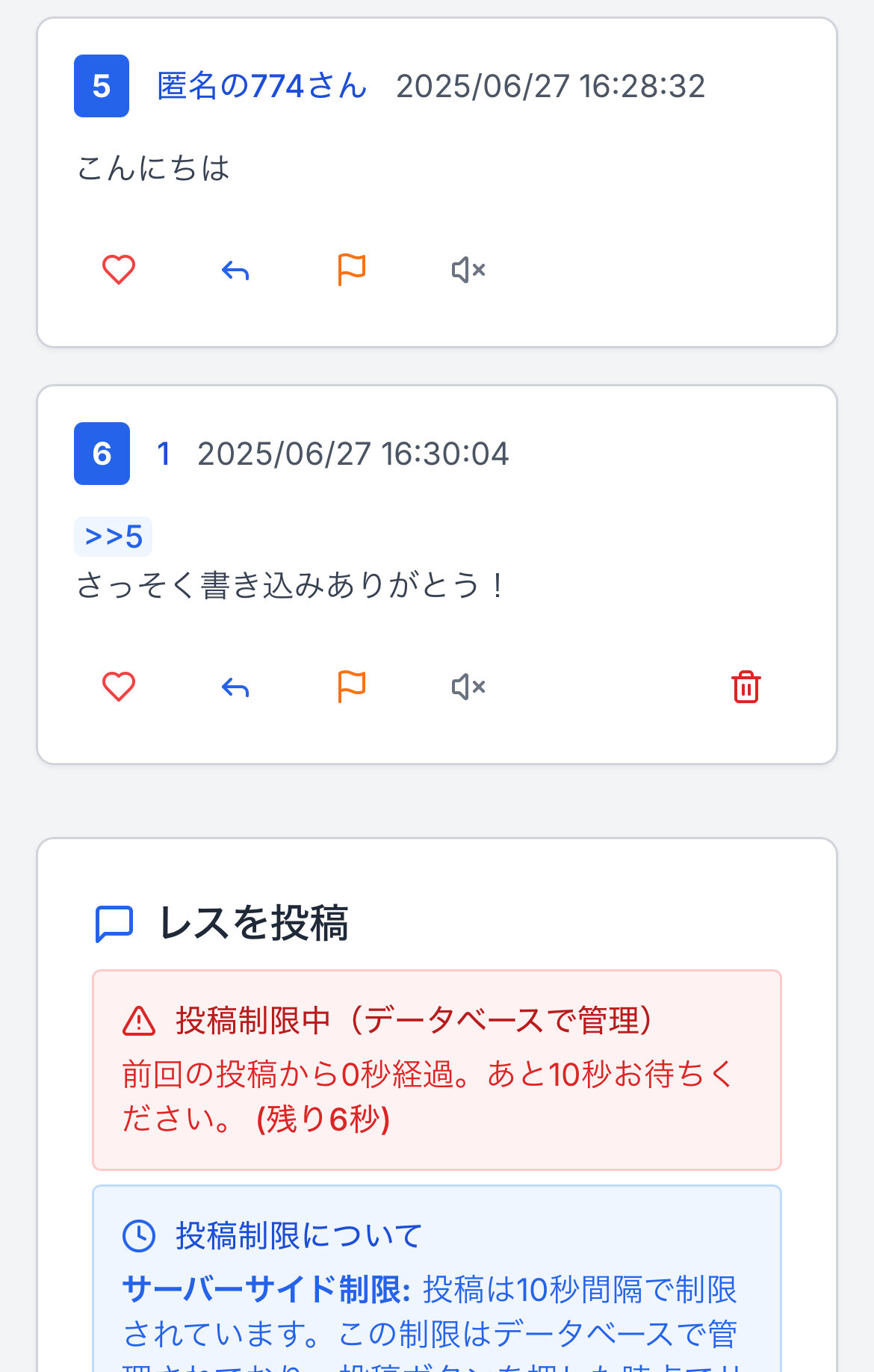Open the >>5 anchor reference link
This screenshot has height=1372, width=874.
point(114,537)
